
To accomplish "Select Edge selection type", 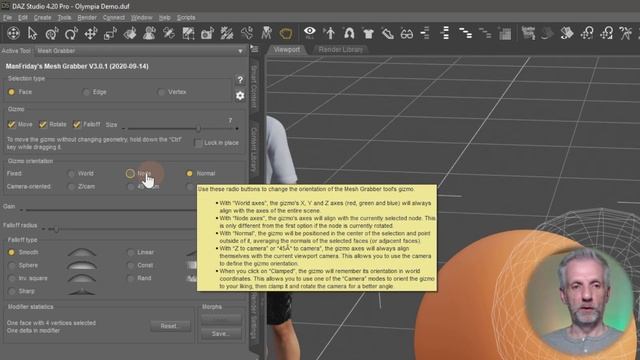I will pos(86,92).
